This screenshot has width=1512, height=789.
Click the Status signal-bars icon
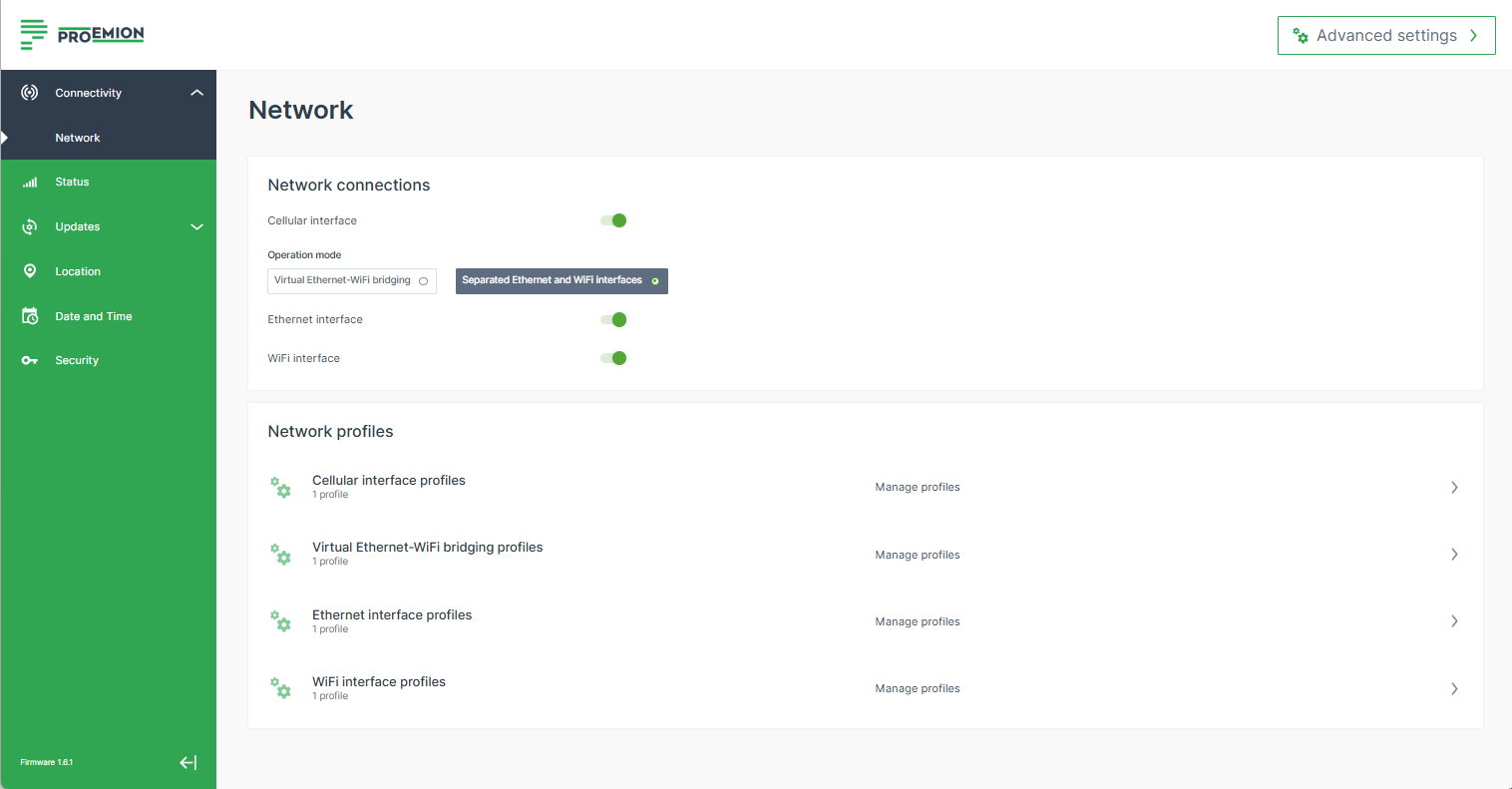pos(28,181)
